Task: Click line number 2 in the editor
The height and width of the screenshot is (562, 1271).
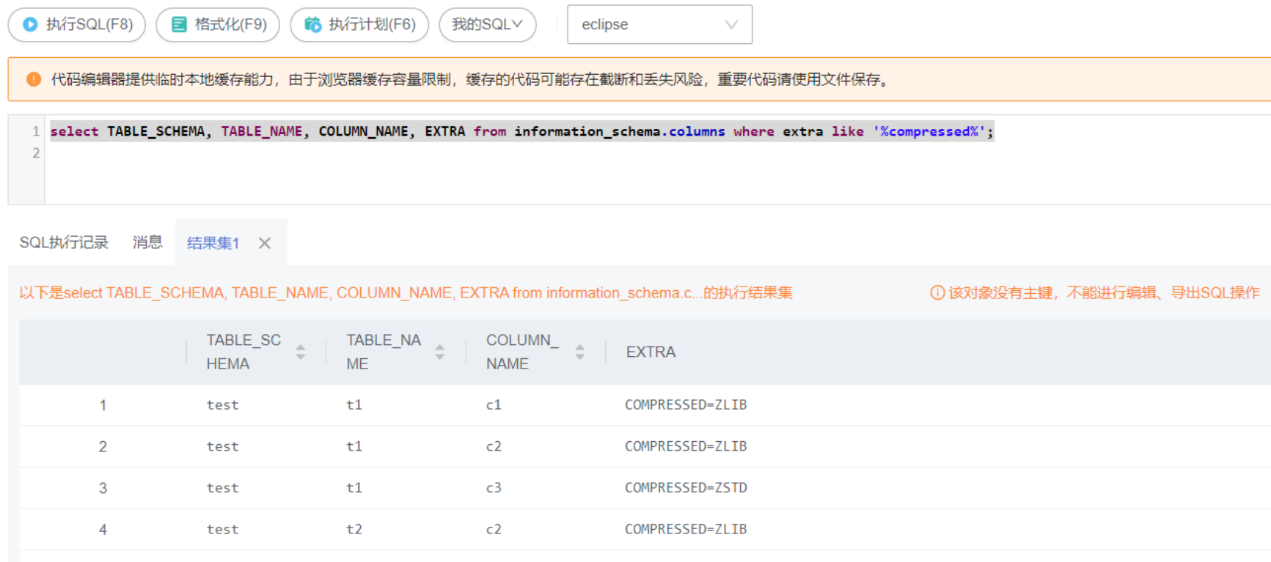Action: (x=36, y=153)
